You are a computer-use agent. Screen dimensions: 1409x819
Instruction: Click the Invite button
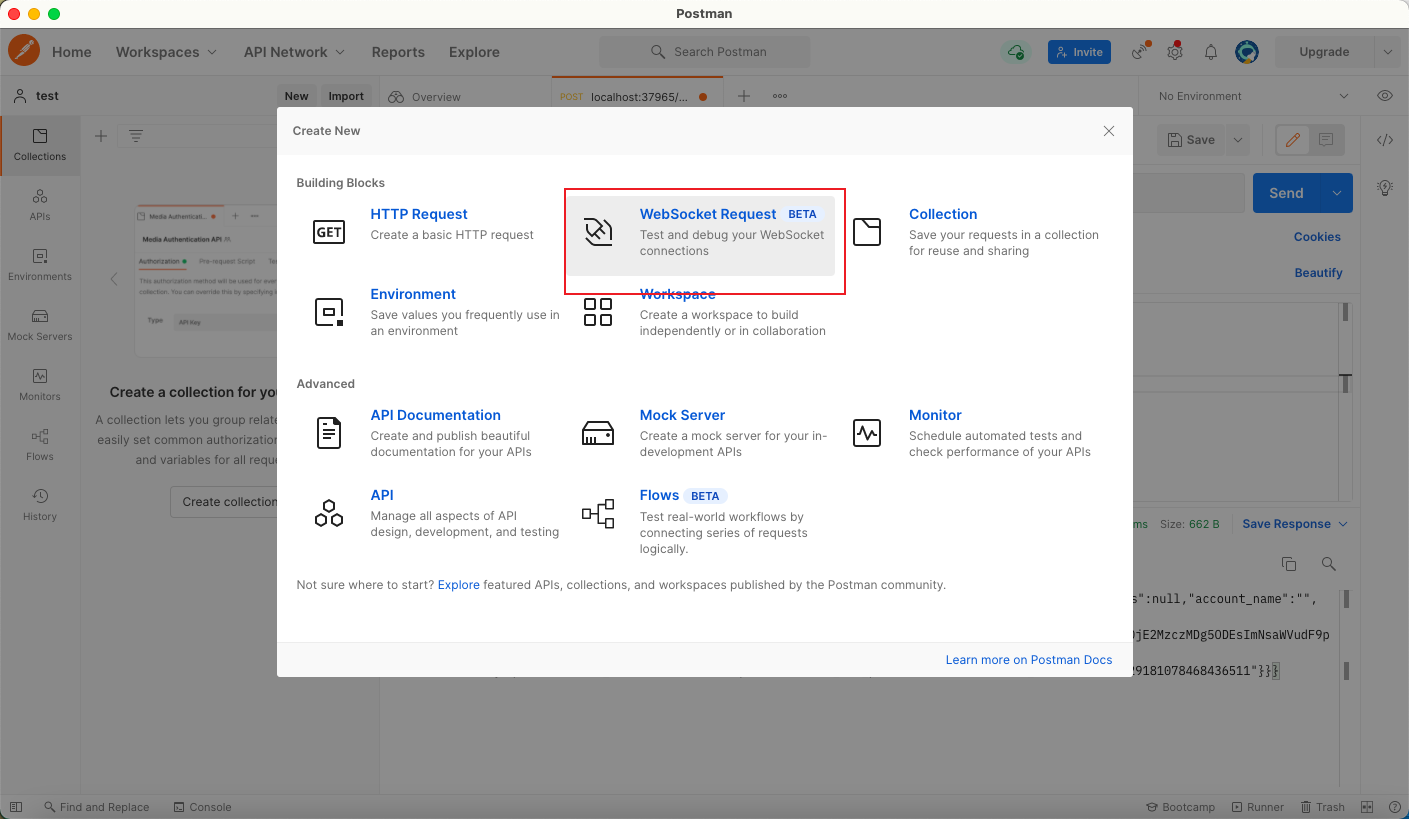click(1079, 52)
